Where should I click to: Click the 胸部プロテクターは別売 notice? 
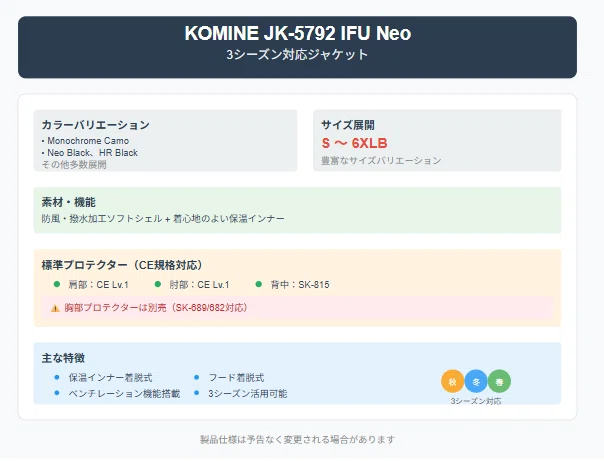(156, 308)
